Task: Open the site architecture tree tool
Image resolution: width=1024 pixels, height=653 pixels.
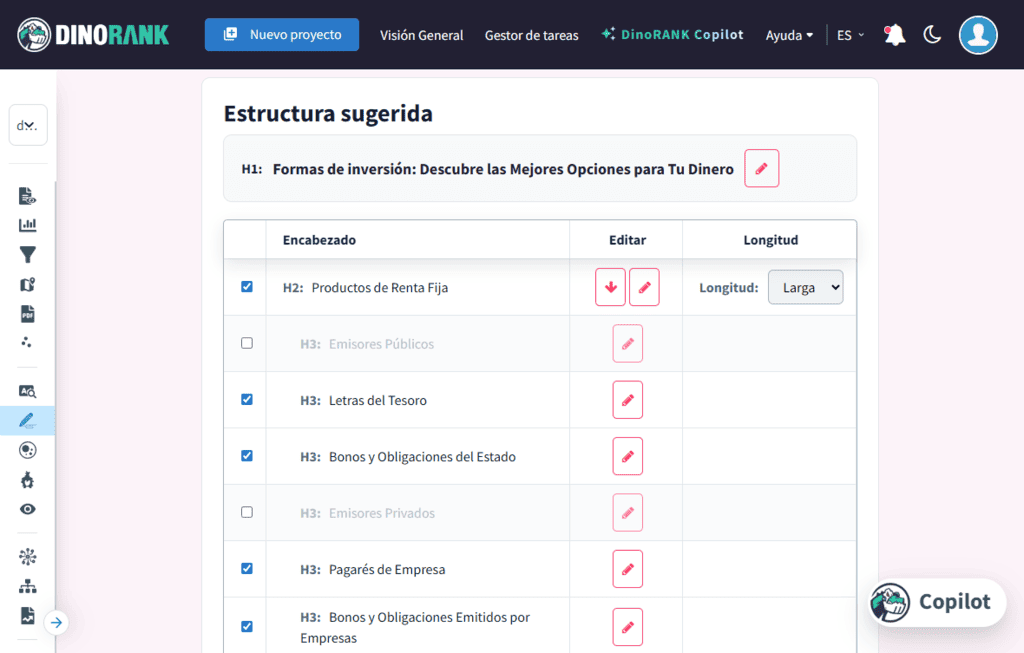Action: coord(27,584)
